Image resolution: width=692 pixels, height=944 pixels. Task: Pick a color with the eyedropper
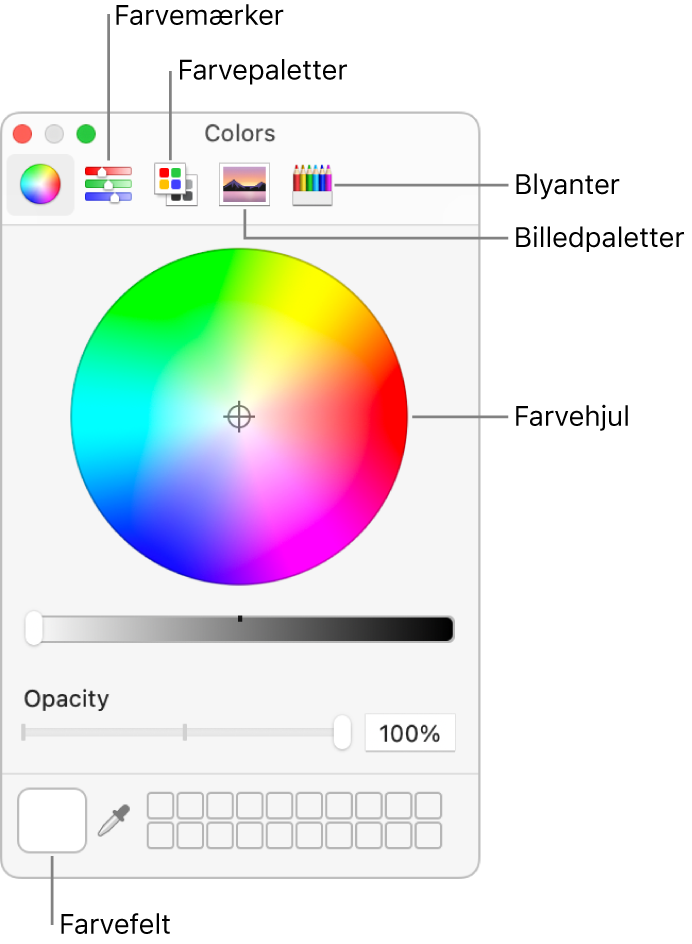(x=115, y=820)
